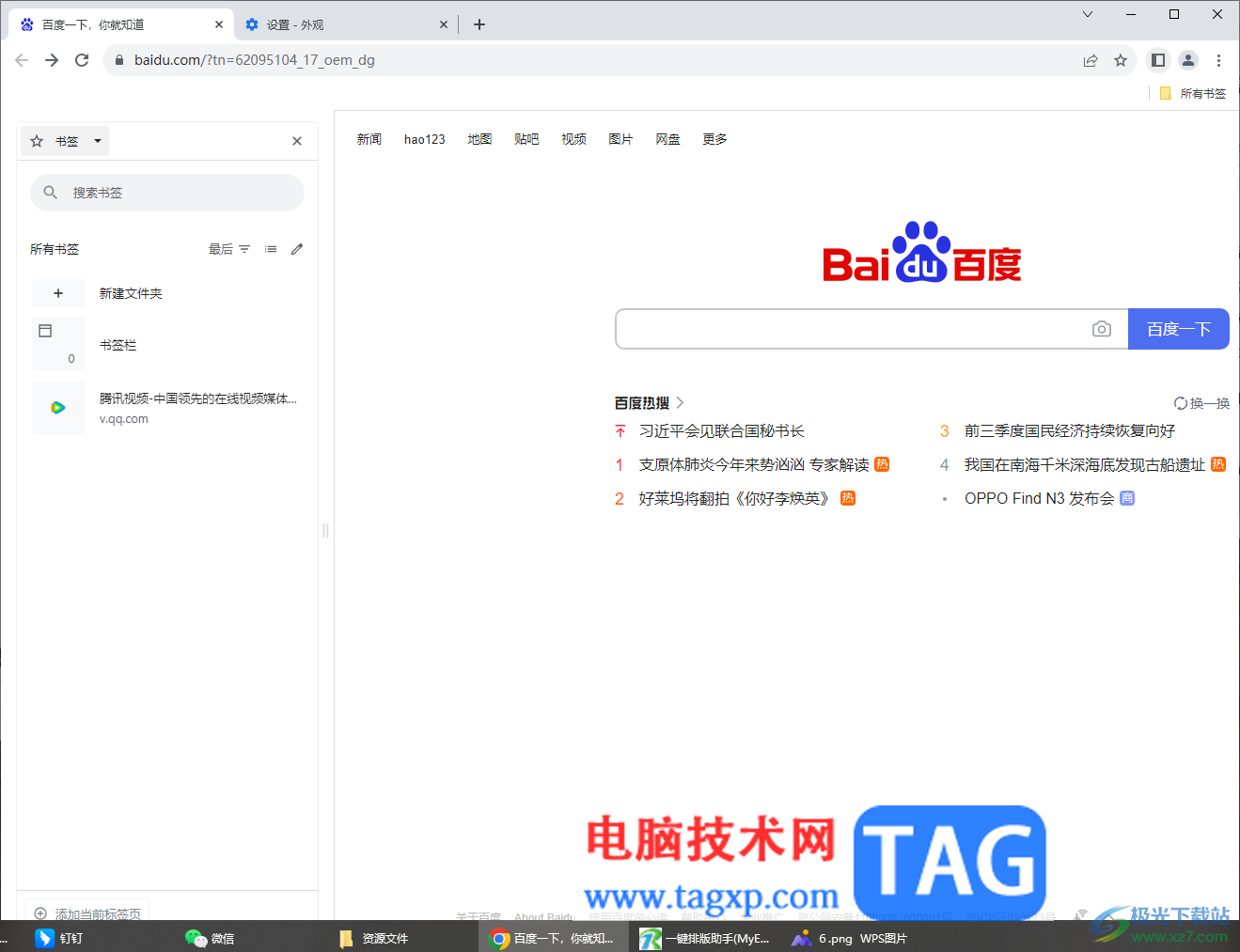Switch to the 百度一下，你就知道 tab
This screenshot has height=952, width=1240.
(x=120, y=24)
